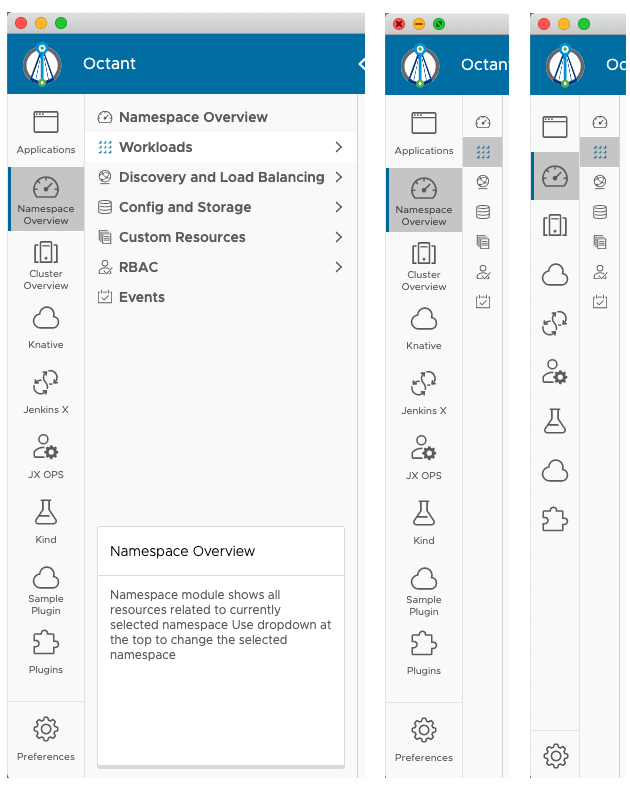Open Preferences in the left window
Screen dimensions: 630x788
point(46,739)
